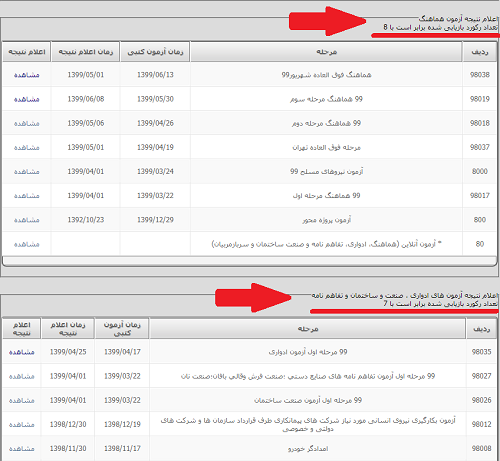Select text آزمون پروژه محور

[326, 220]
